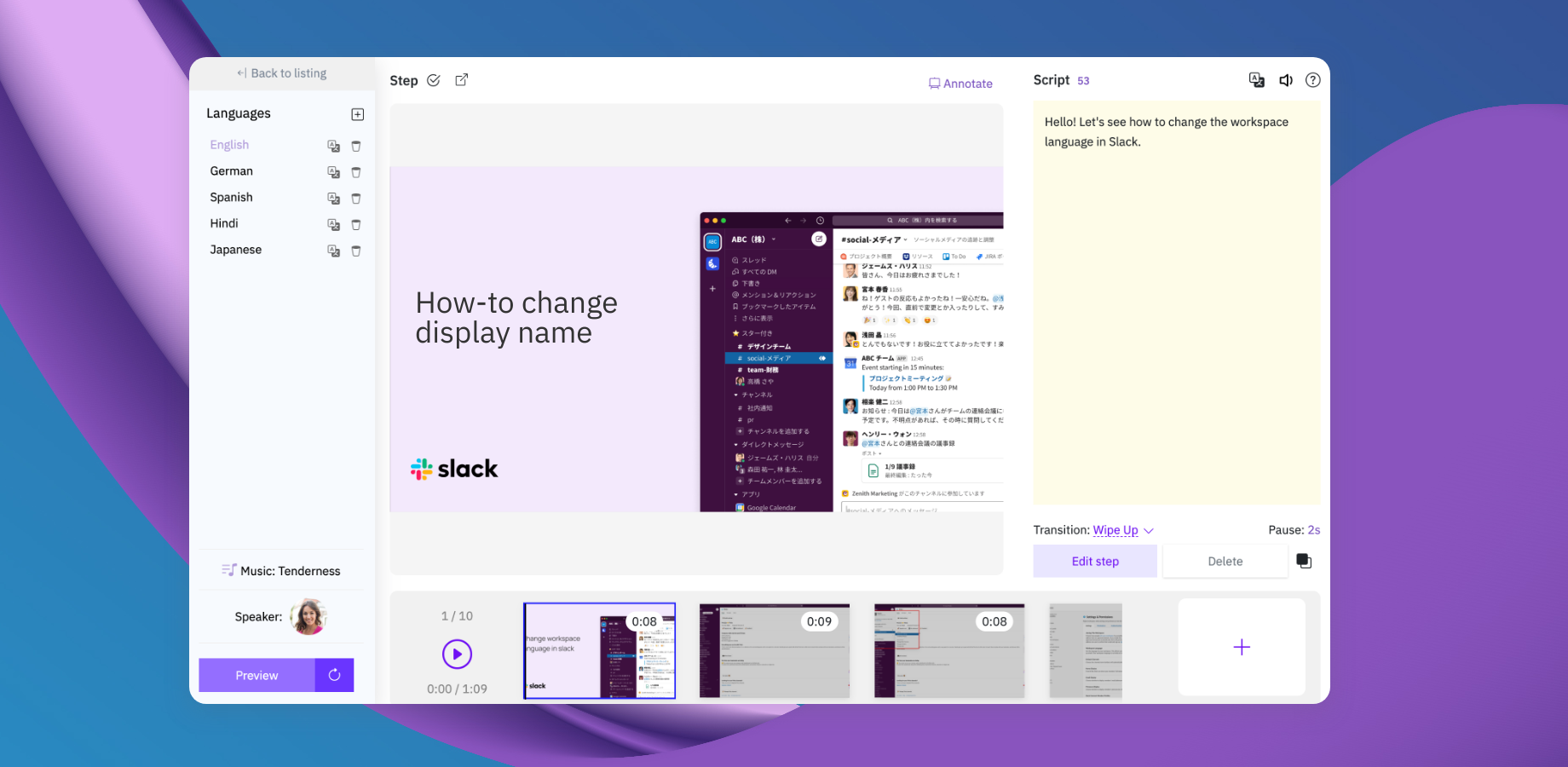Delete German language with trash icon

(356, 172)
